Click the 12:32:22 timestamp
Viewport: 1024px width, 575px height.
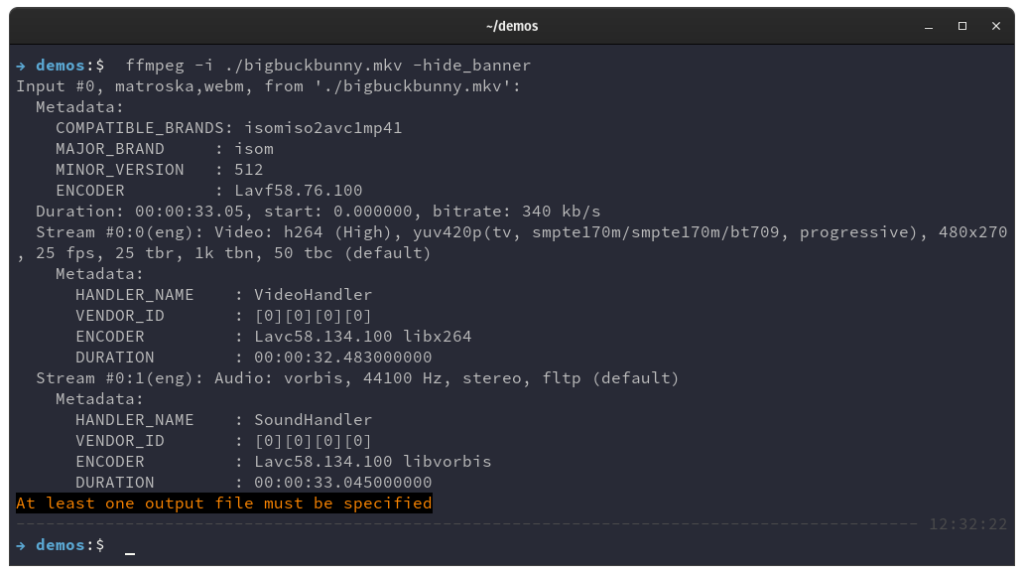tap(968, 524)
